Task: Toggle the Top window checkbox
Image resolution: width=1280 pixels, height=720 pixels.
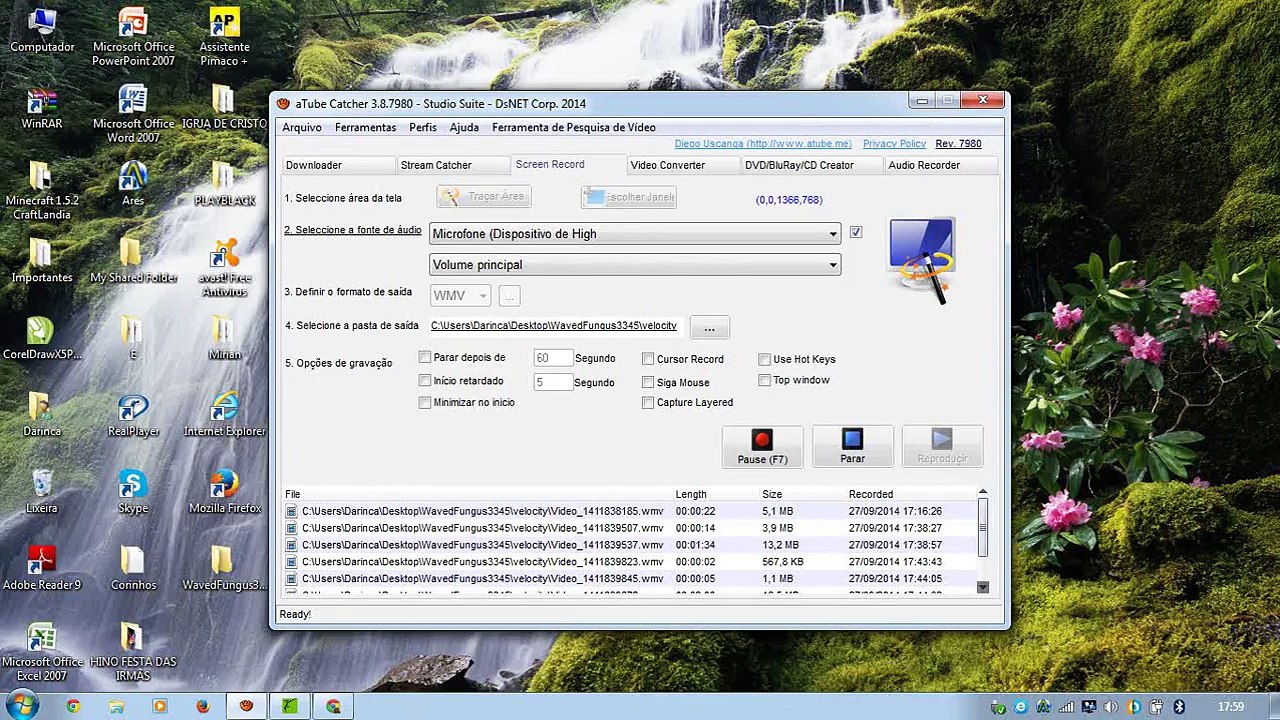Action: point(765,380)
